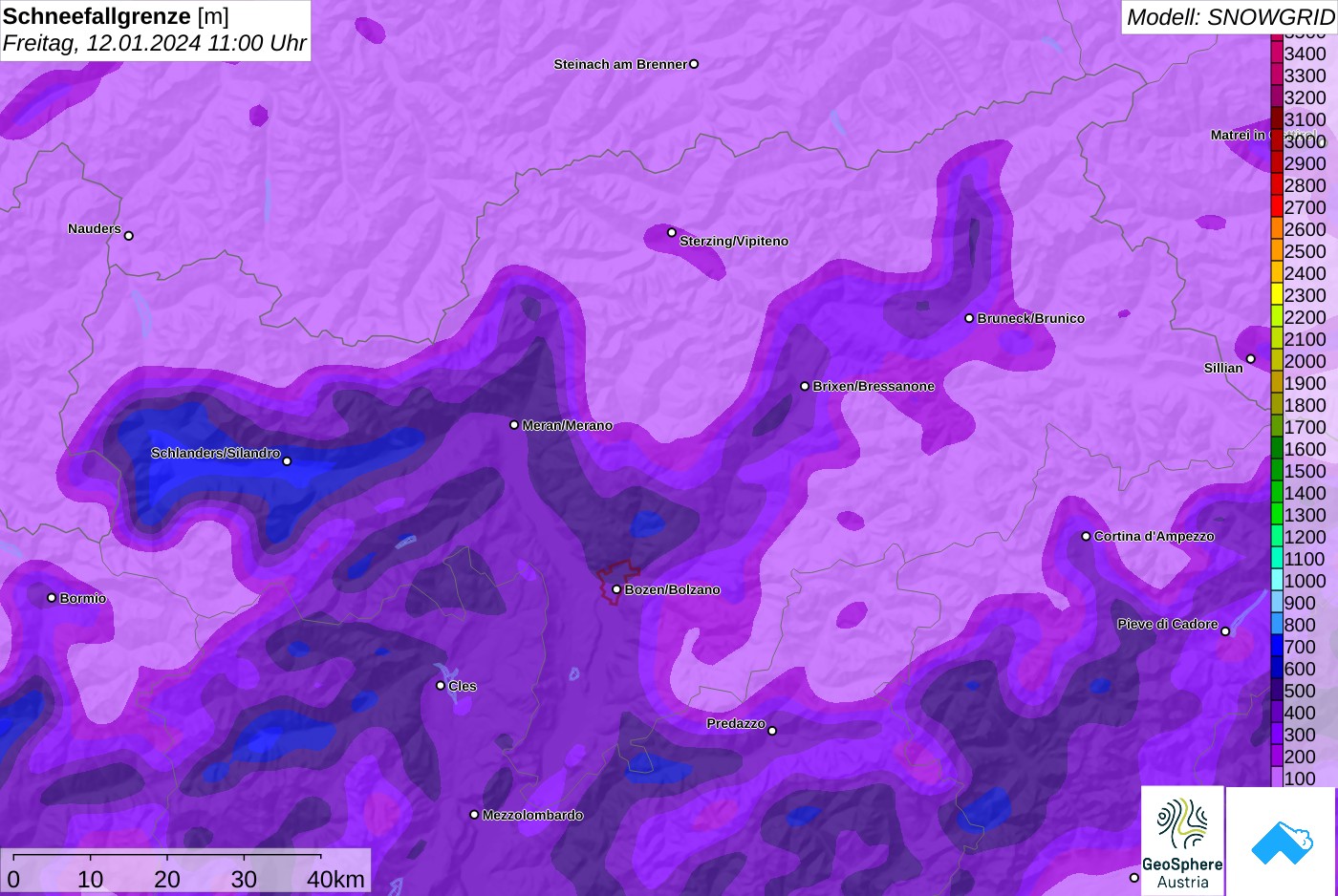Click the 40km scale bar label
Viewport: 1338px width, 896px height.
click(335, 879)
